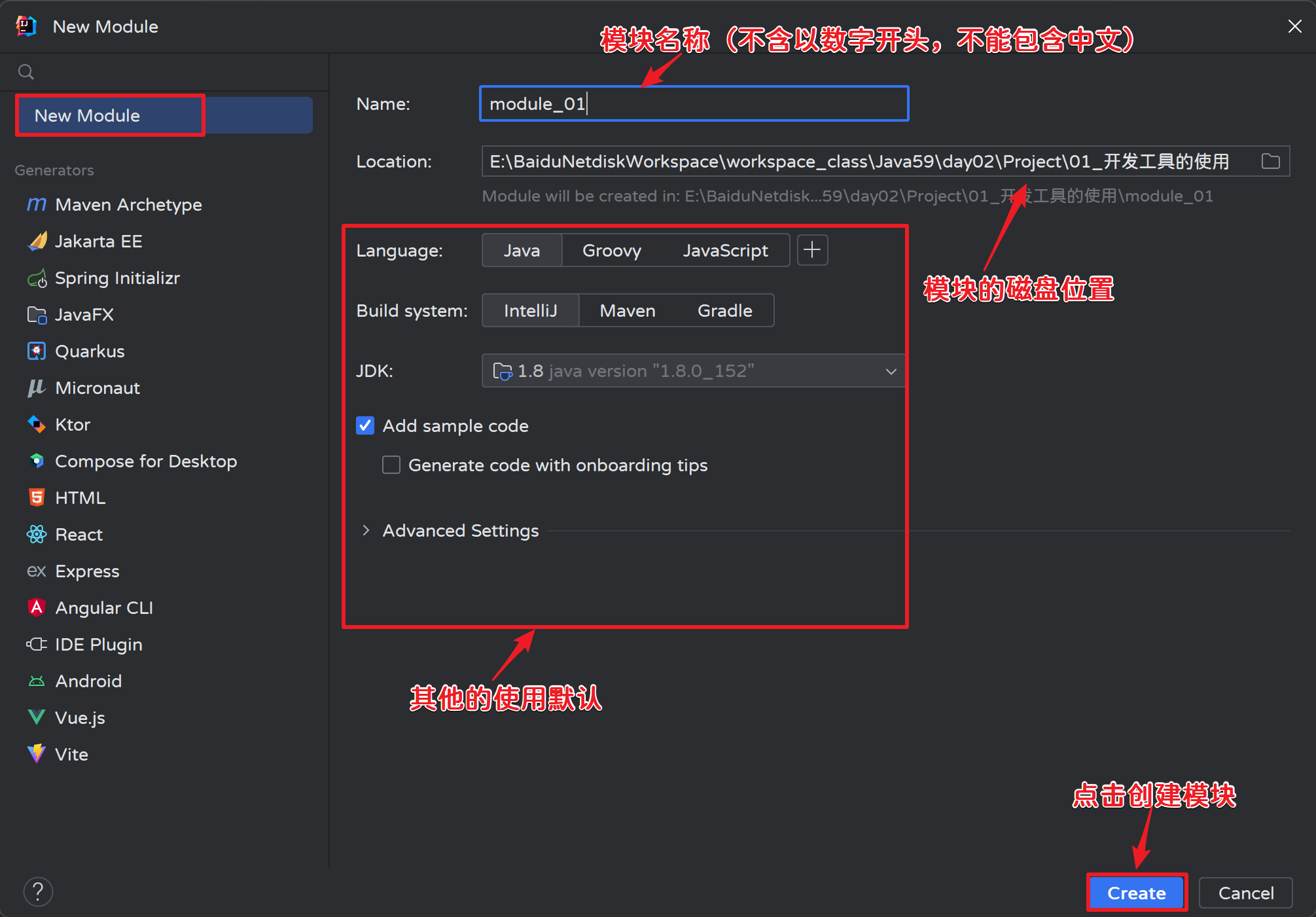Uncheck Add sample code
This screenshot has height=917, width=1316.
[365, 425]
